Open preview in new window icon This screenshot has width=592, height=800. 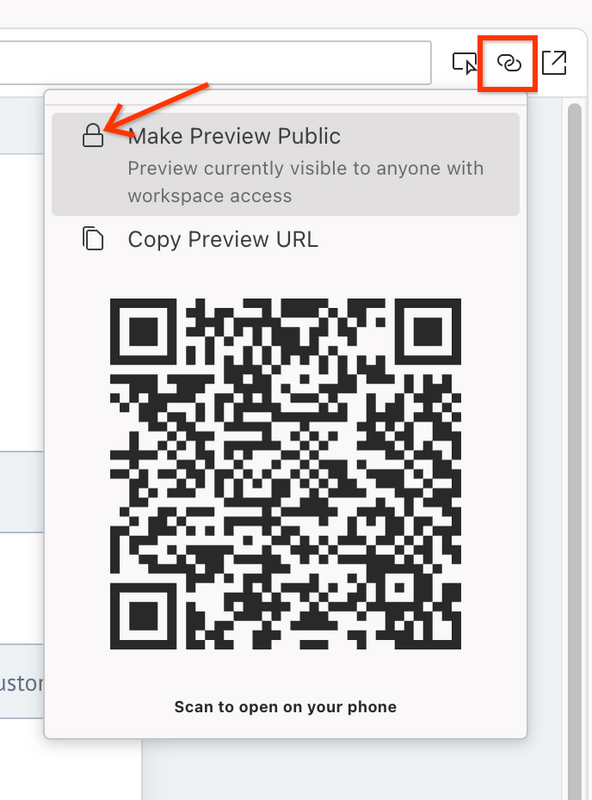pos(554,63)
